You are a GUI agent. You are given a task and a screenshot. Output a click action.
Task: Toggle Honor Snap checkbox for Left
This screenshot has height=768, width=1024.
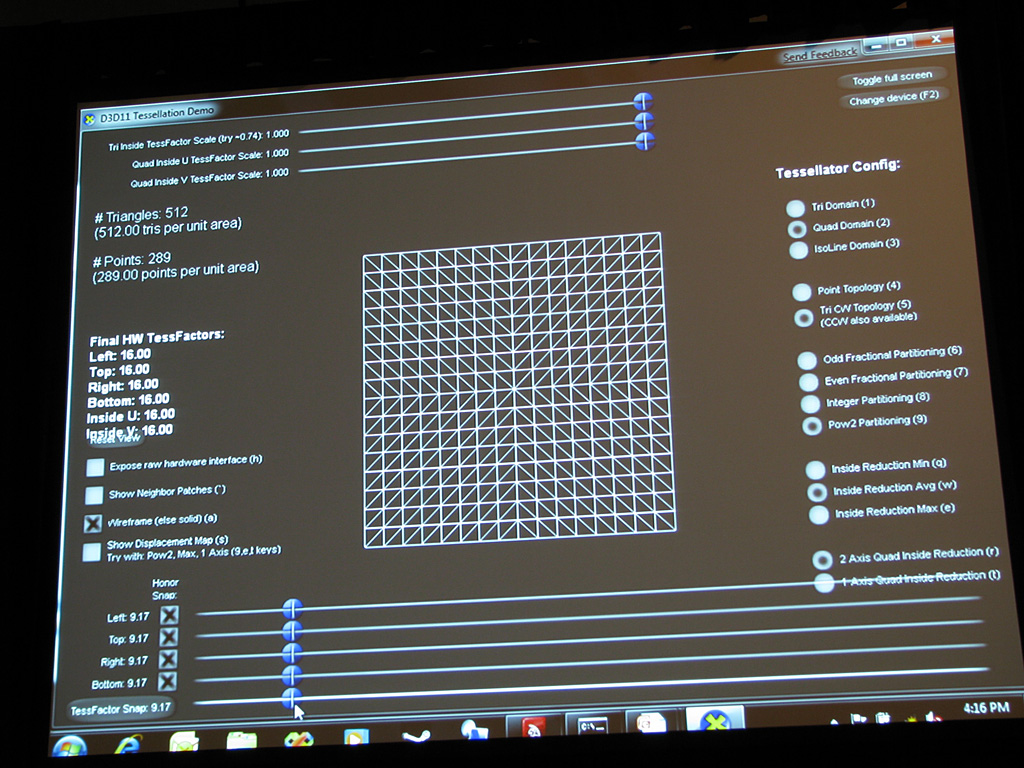169,615
